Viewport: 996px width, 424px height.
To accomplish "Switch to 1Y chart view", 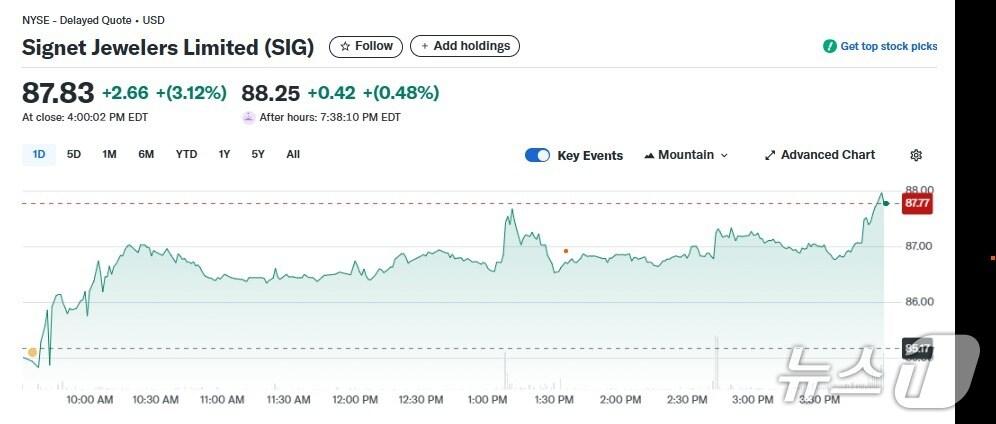I will tap(224, 154).
